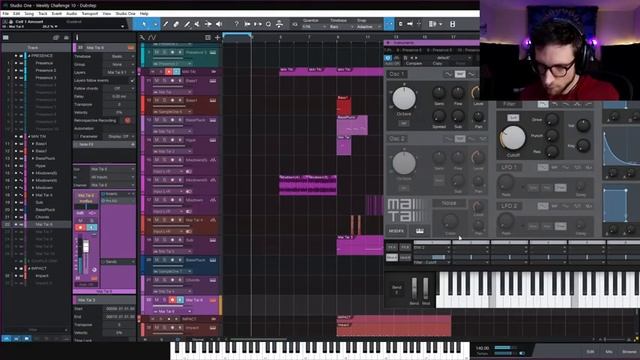Open the View menu
The height and width of the screenshot is (360, 640).
(x=107, y=14)
